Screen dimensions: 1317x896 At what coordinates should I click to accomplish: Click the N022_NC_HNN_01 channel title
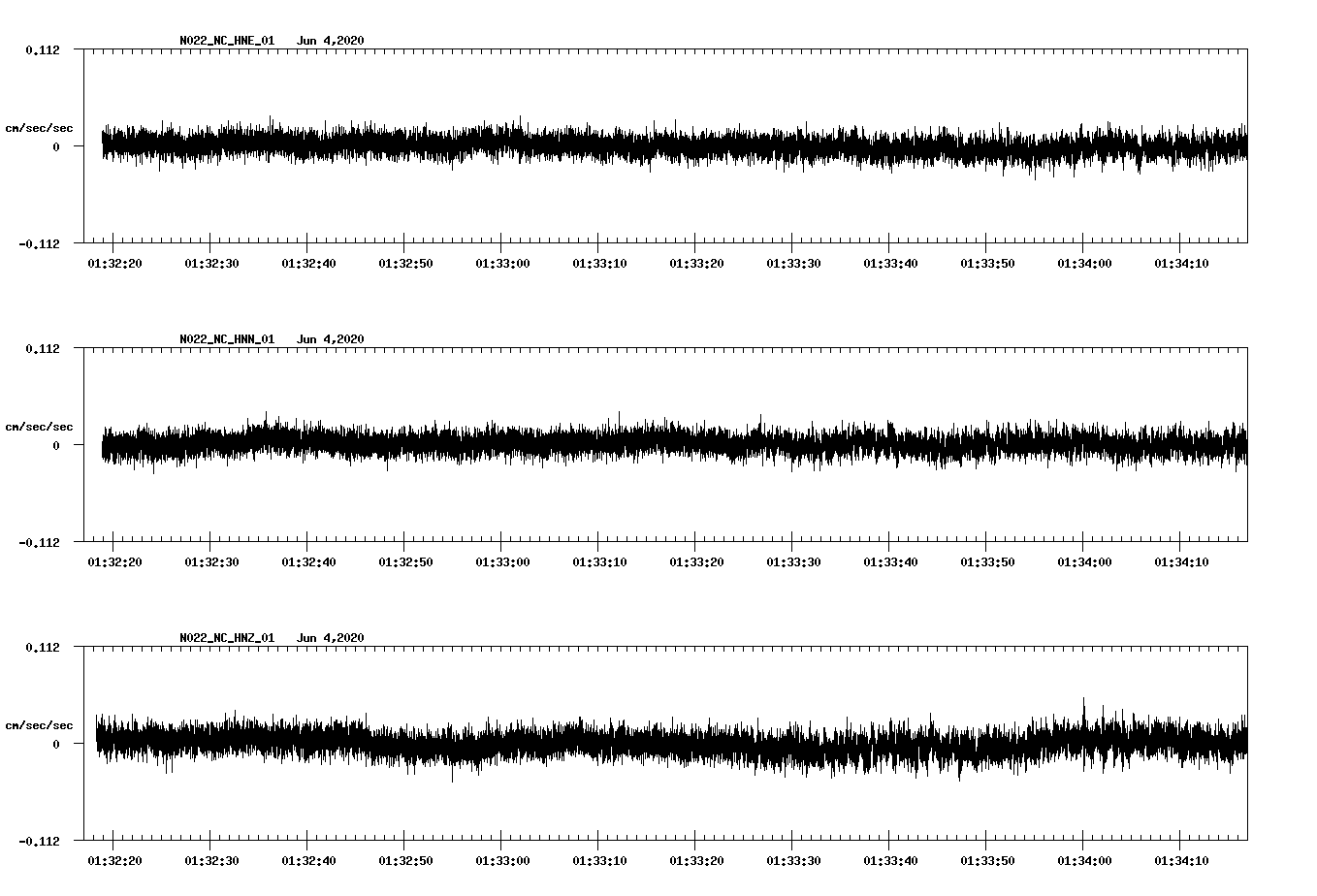click(x=227, y=339)
